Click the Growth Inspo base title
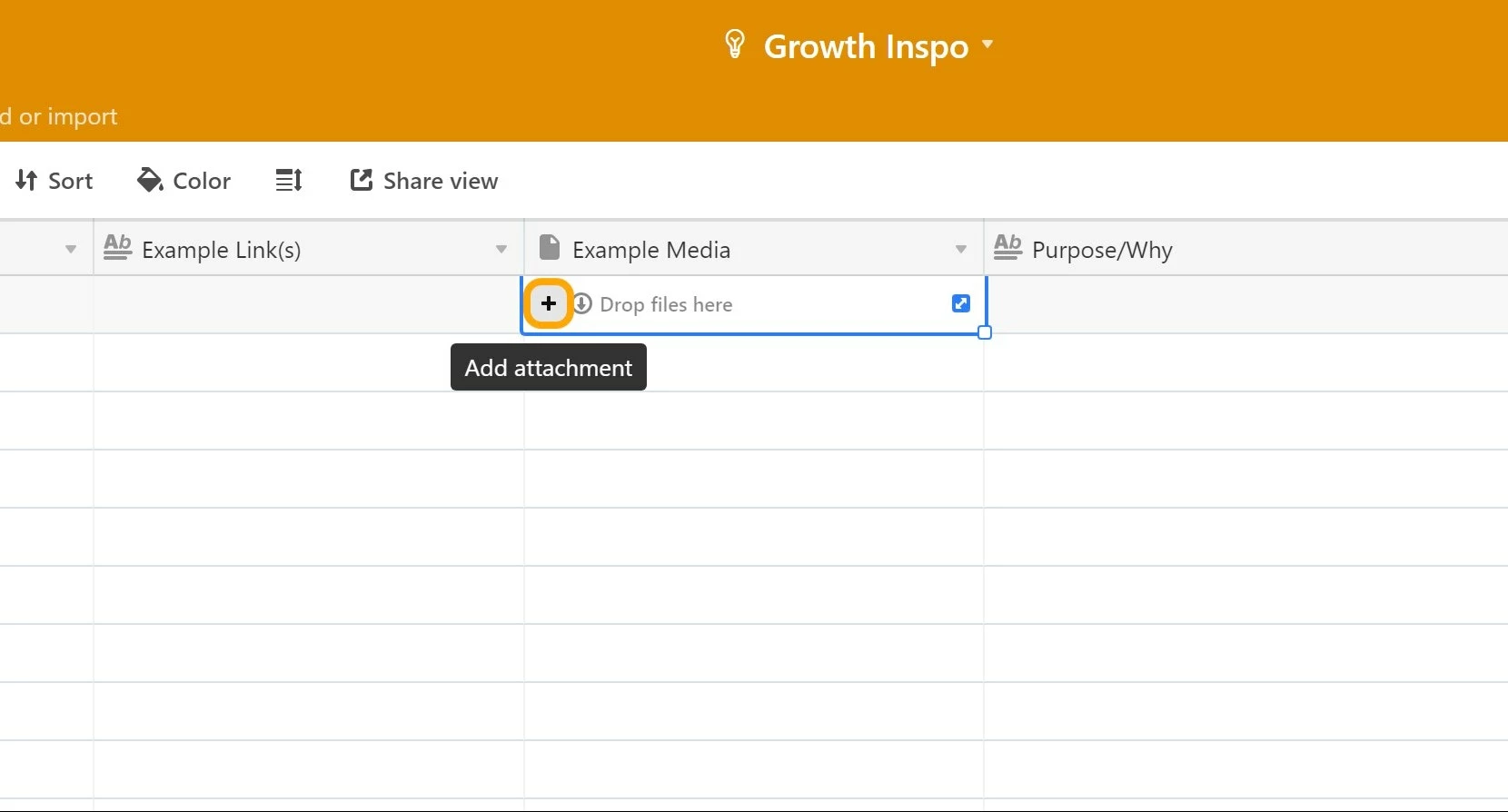 (867, 46)
